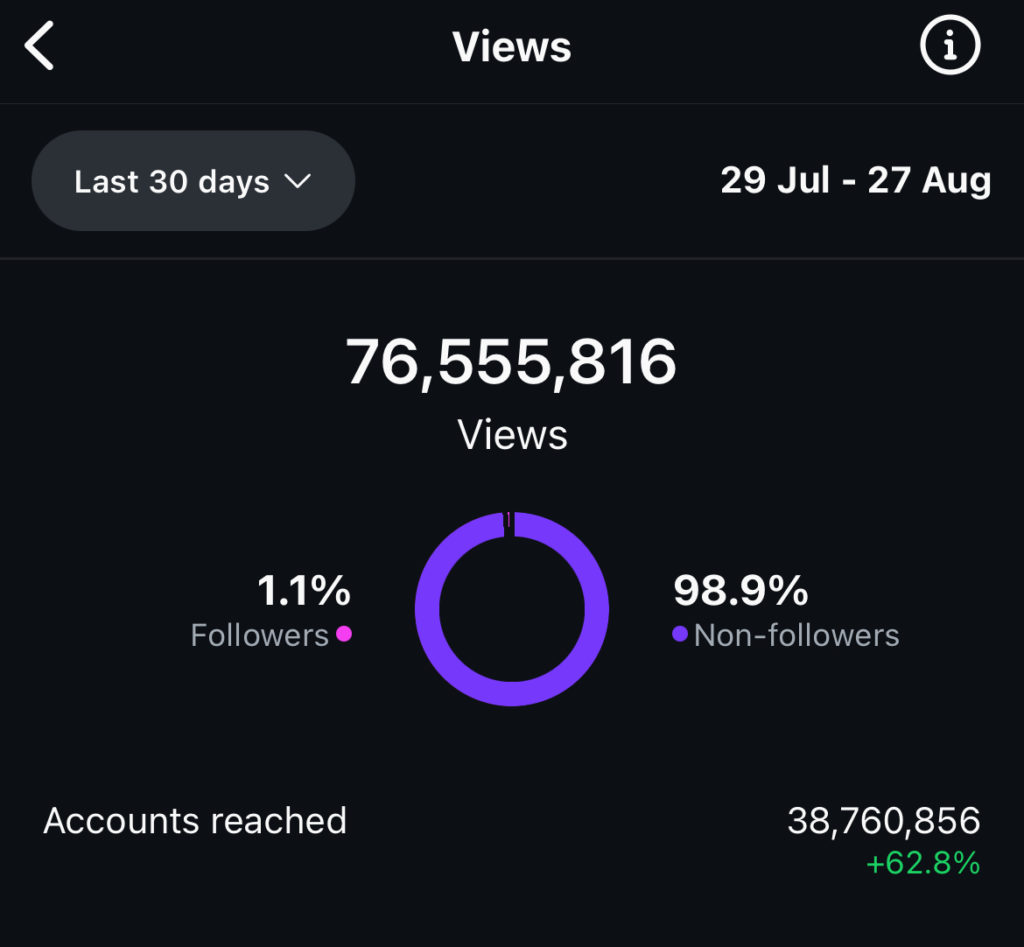Click the Followers legend label
The image size is (1024, 947).
tap(260, 635)
